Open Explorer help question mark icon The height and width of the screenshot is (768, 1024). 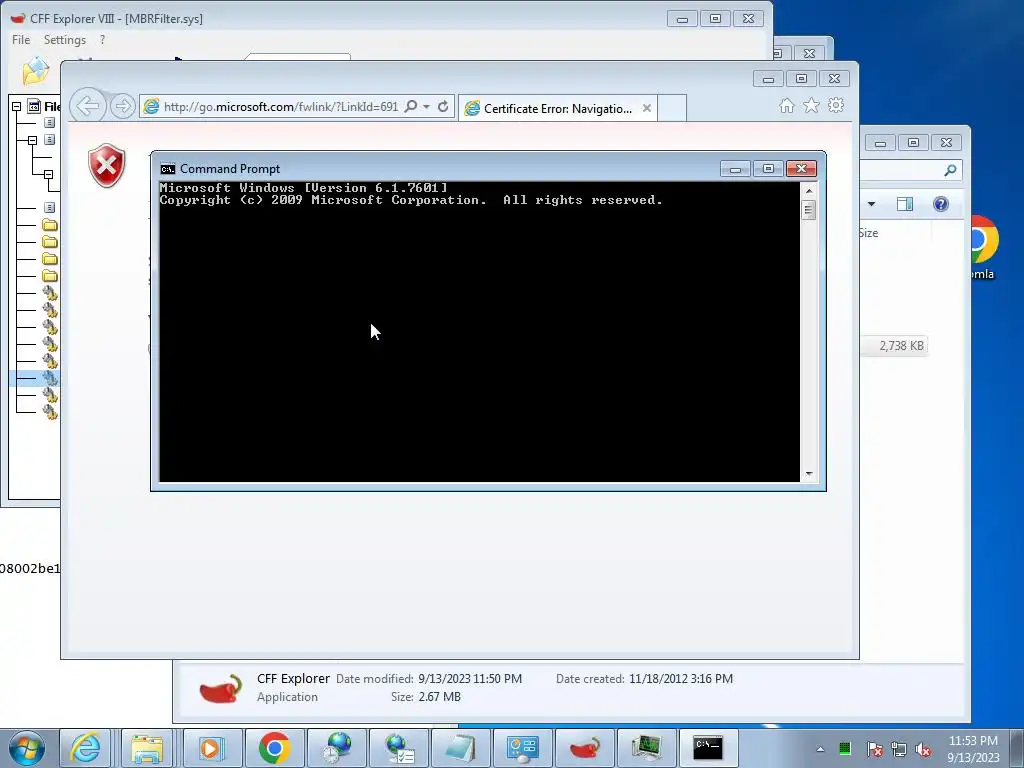940,204
